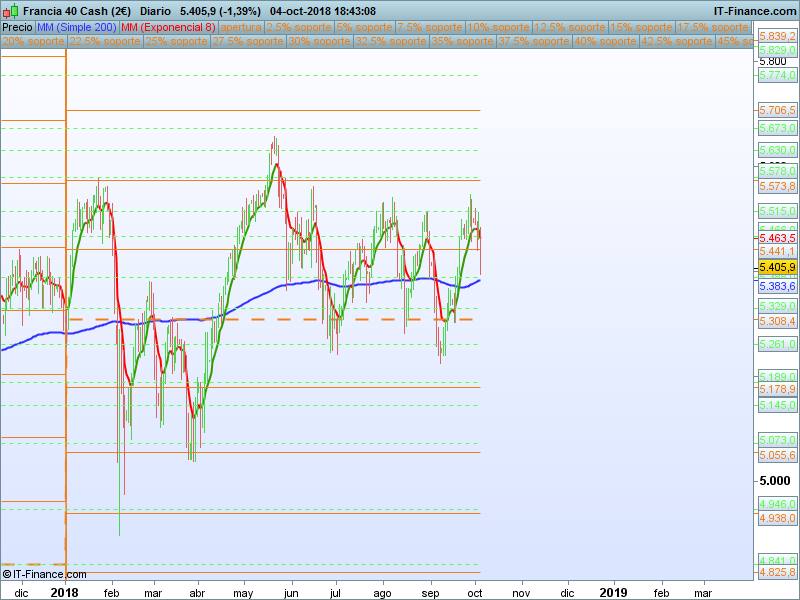Click the 04-oct-2018 18:43:08 timestamp
The image size is (800, 600).
click(323, 11)
